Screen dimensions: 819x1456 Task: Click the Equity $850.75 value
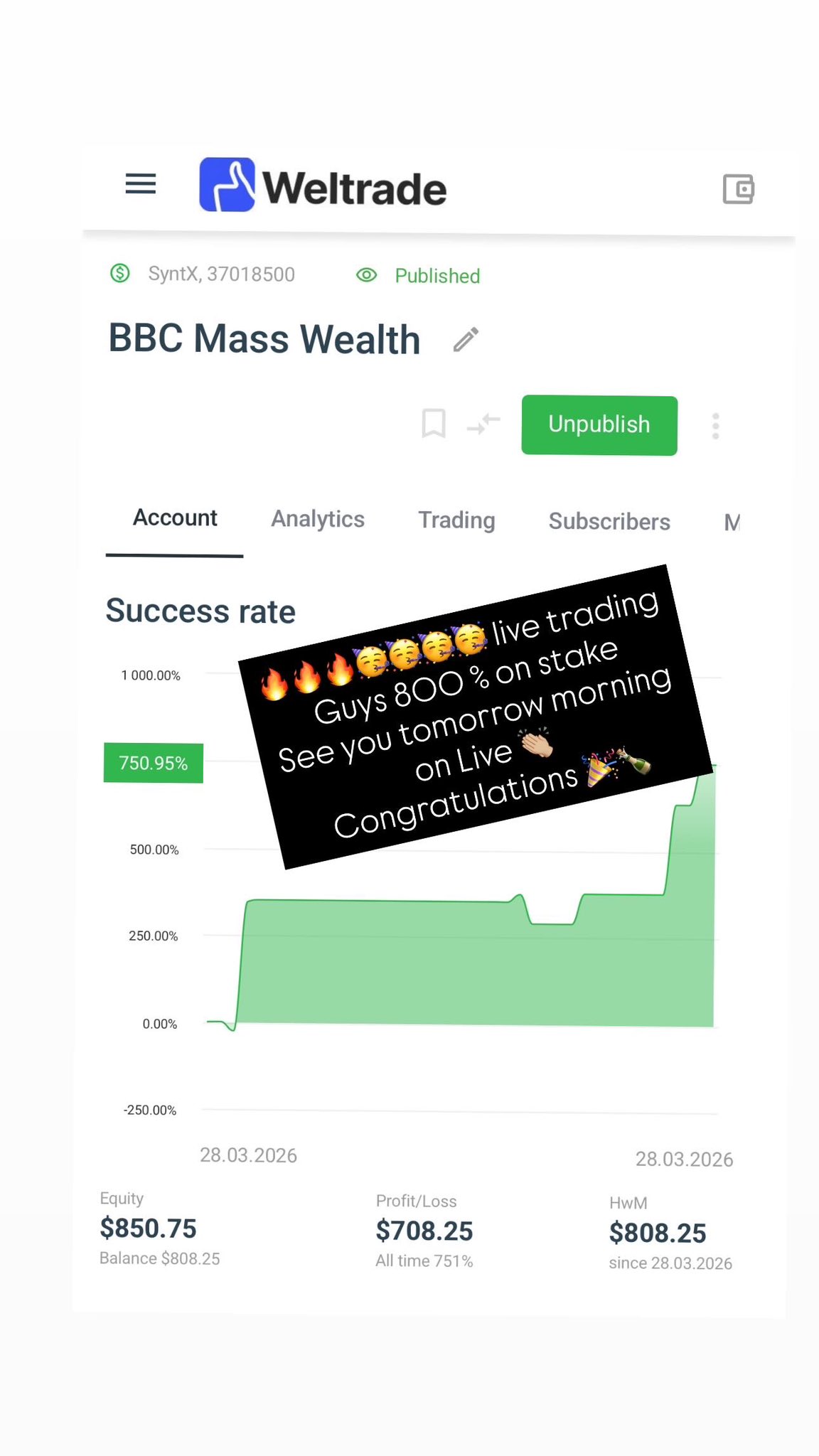[x=148, y=1228]
